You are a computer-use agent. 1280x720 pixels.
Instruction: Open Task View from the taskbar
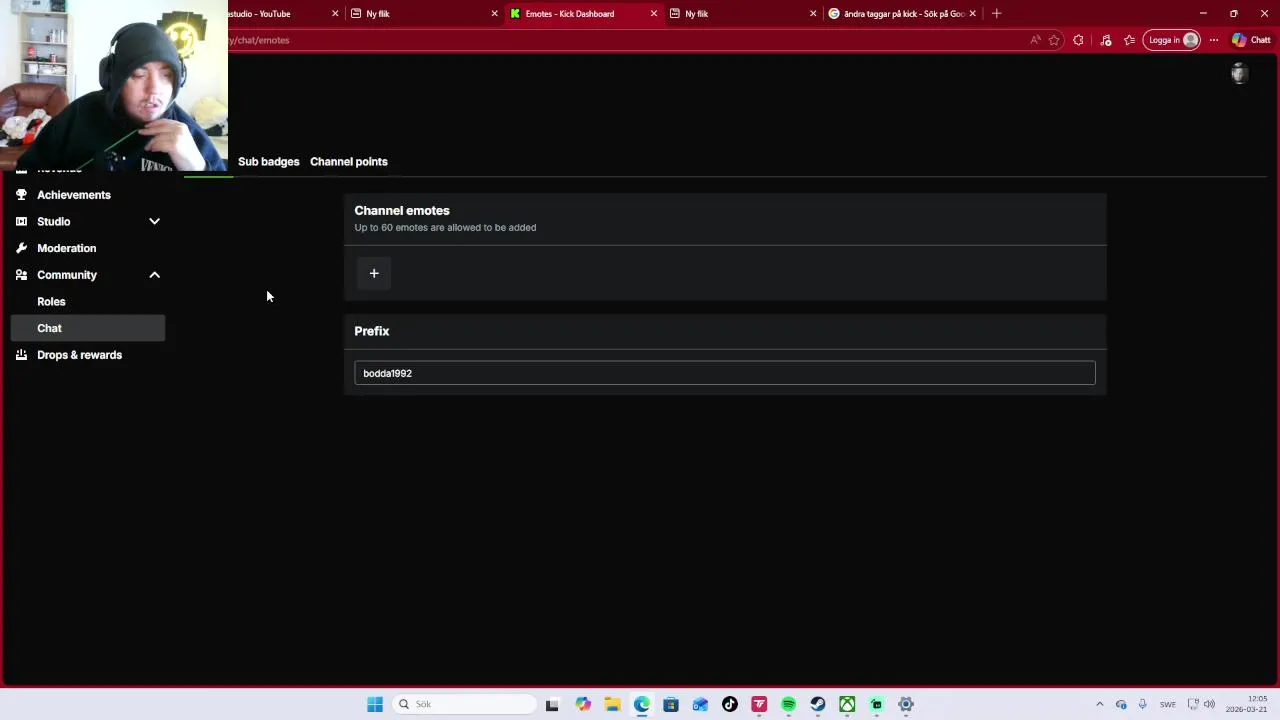point(552,704)
